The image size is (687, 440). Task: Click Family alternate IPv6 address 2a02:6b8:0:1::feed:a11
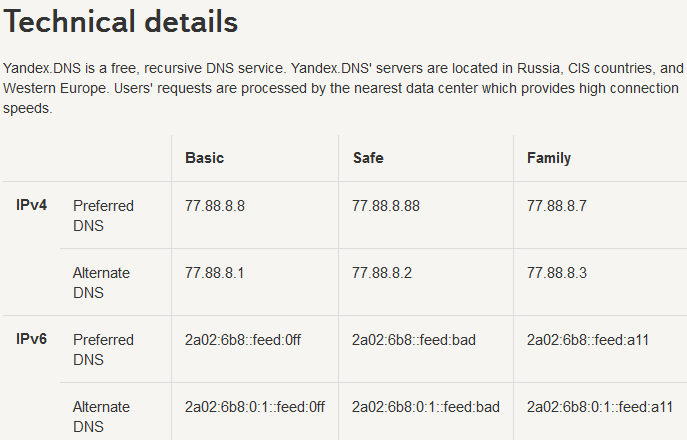pyautogui.click(x=600, y=407)
